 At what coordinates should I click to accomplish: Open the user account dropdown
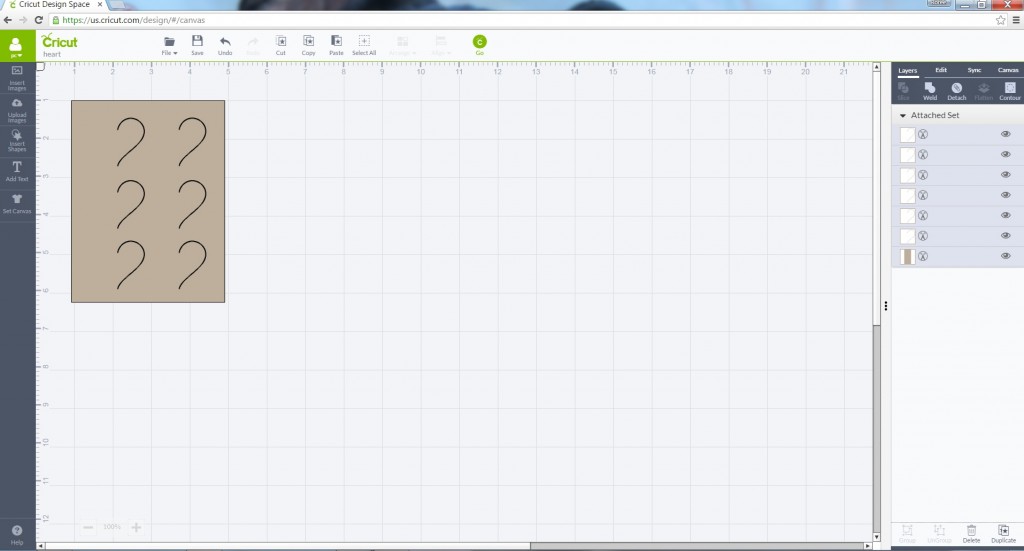click(17, 47)
